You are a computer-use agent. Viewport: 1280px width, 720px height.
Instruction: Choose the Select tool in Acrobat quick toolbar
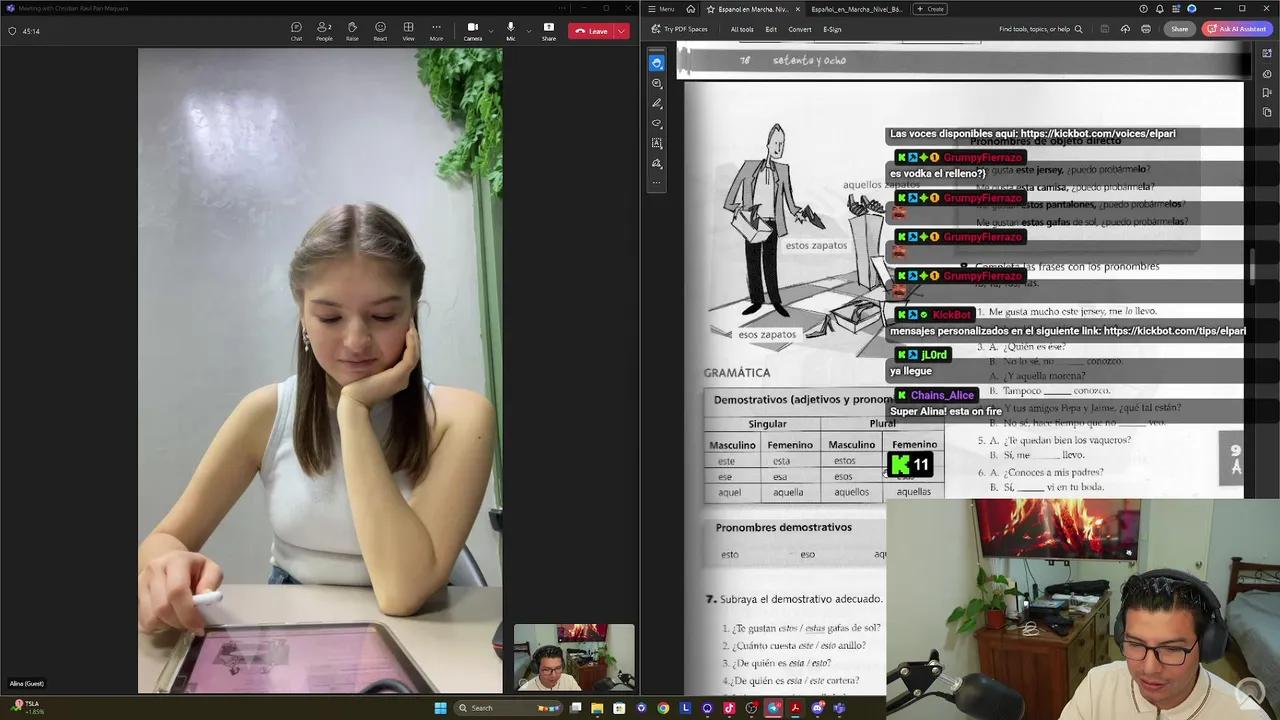pos(657,63)
